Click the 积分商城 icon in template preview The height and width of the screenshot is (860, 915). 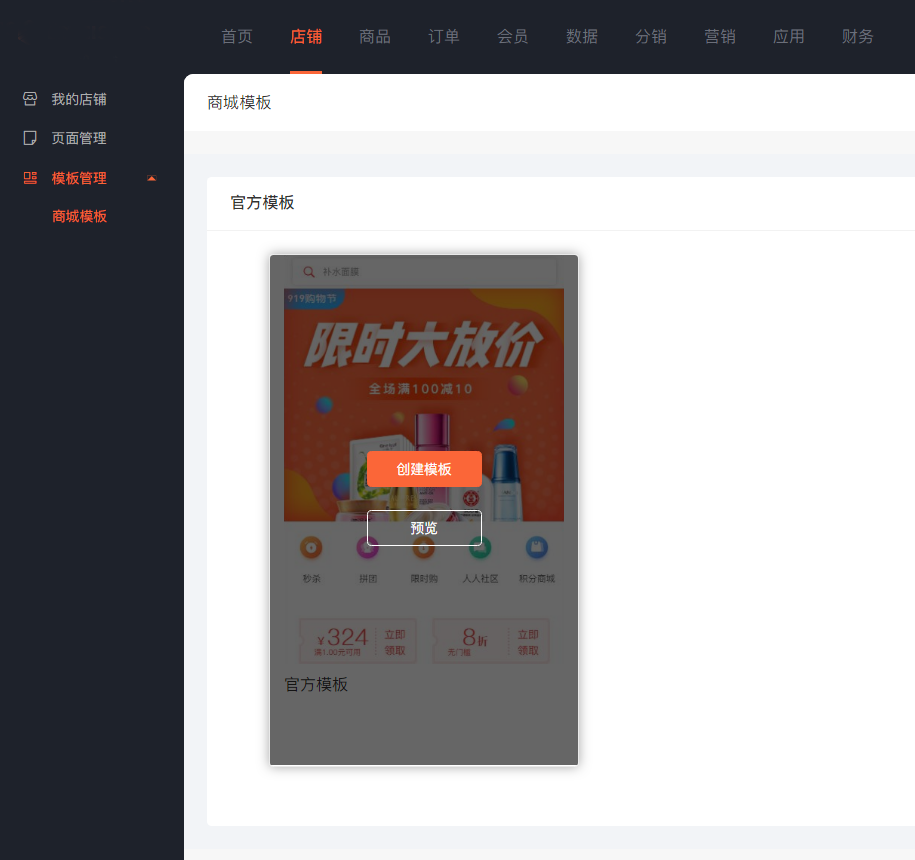coord(537,547)
